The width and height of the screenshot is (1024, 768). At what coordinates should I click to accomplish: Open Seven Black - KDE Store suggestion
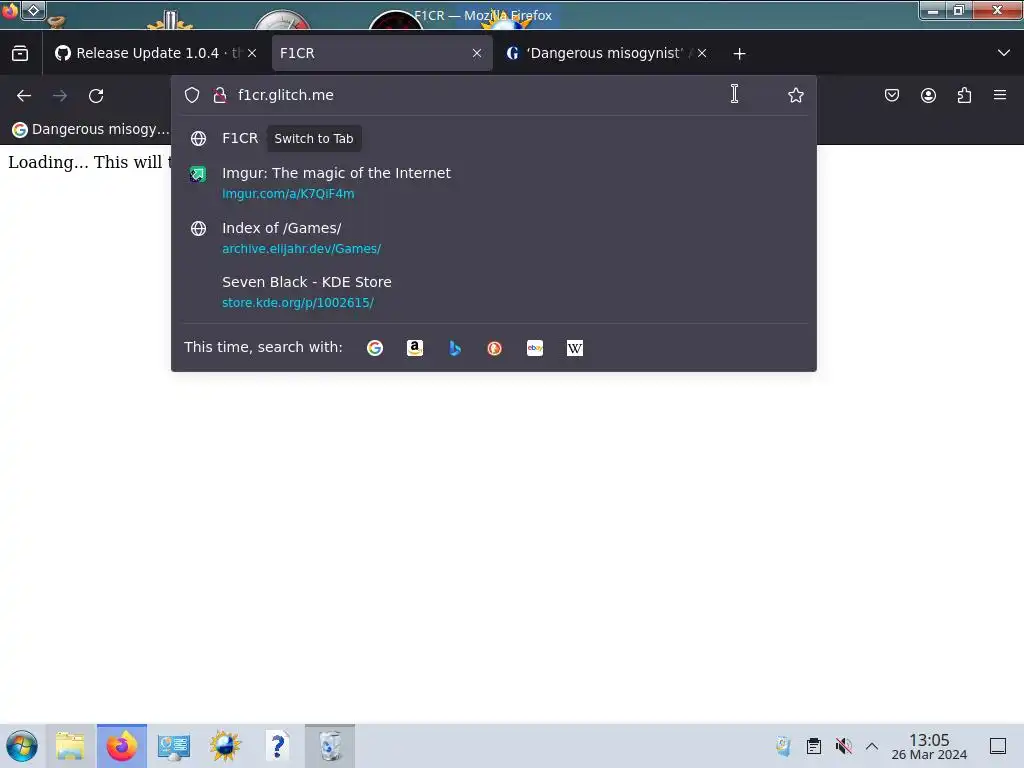(x=494, y=292)
